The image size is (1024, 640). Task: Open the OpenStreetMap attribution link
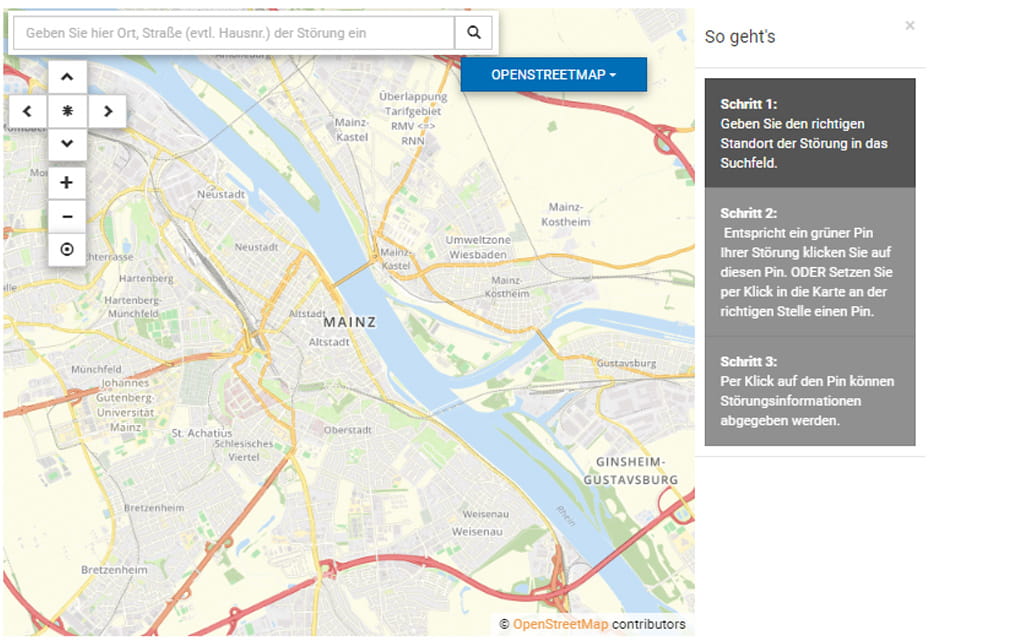pos(560,624)
